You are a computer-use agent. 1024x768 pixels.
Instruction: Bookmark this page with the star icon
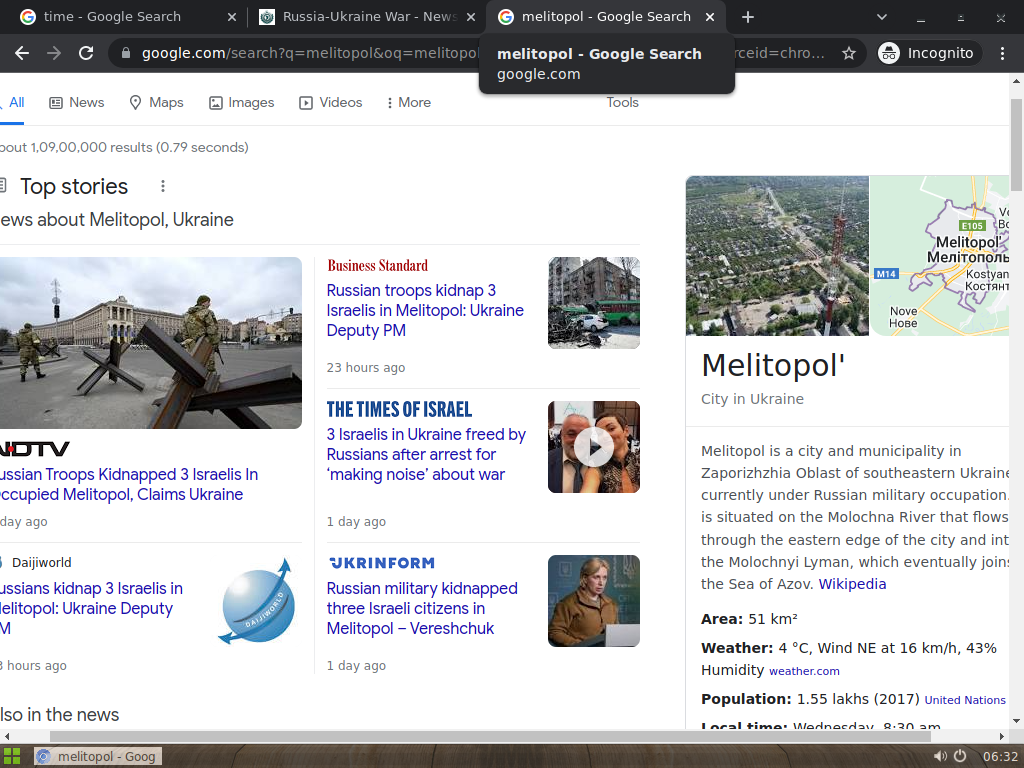coord(848,53)
